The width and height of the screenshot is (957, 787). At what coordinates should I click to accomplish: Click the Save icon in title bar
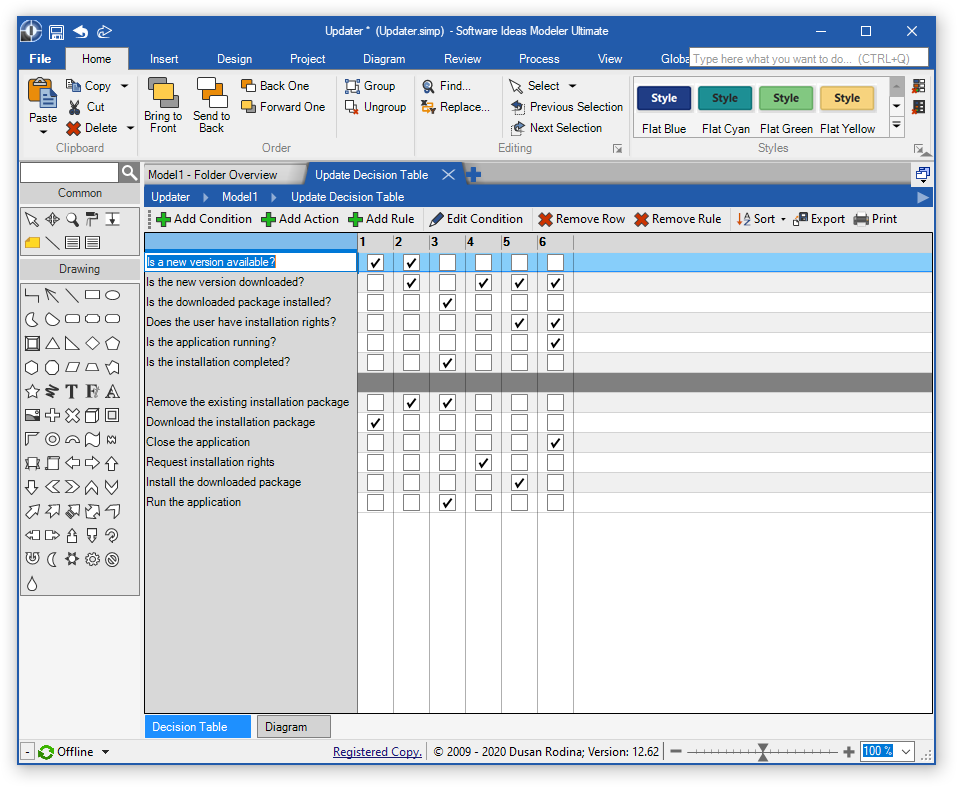pyautogui.click(x=57, y=32)
